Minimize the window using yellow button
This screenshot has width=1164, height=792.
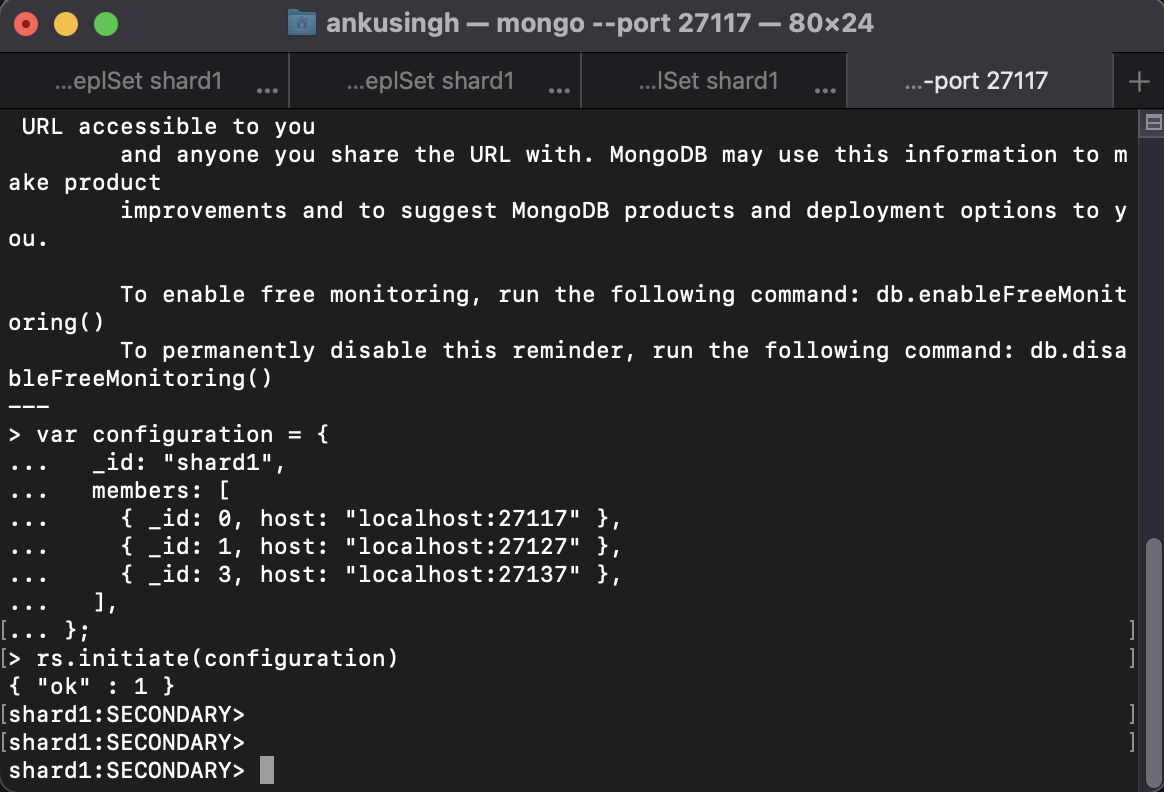click(x=66, y=23)
